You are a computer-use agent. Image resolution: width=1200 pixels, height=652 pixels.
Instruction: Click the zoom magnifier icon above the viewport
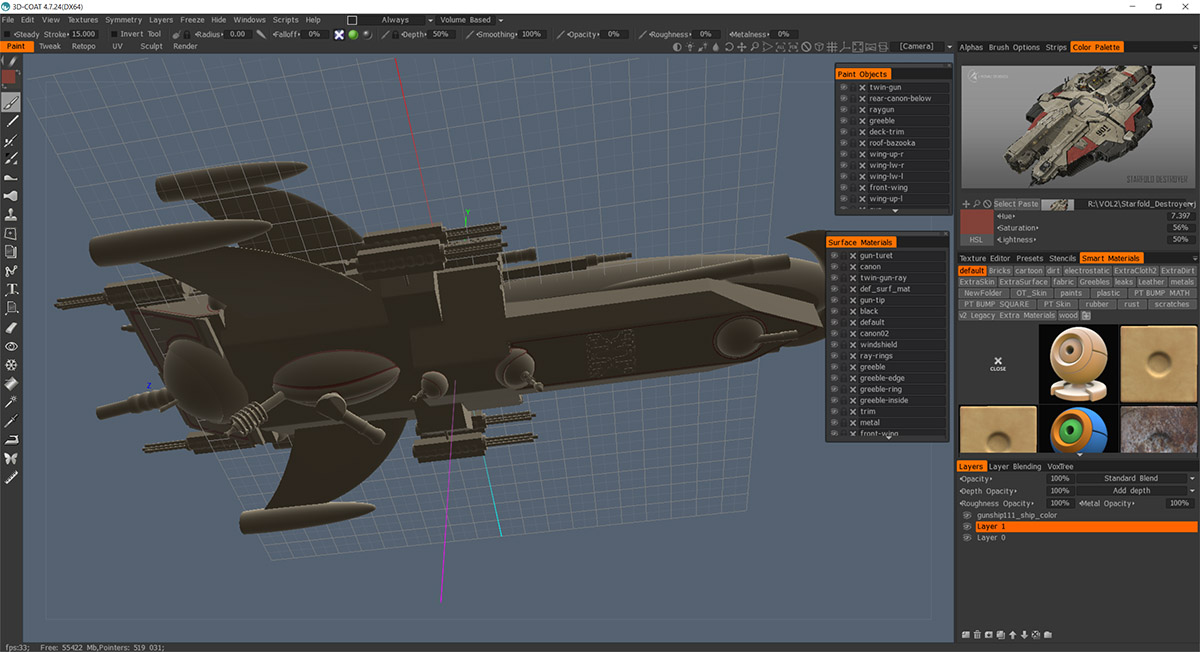pyautogui.click(x=754, y=47)
